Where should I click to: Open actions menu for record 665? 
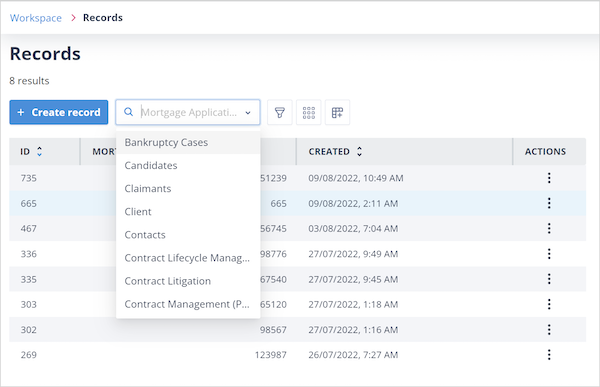tap(549, 203)
